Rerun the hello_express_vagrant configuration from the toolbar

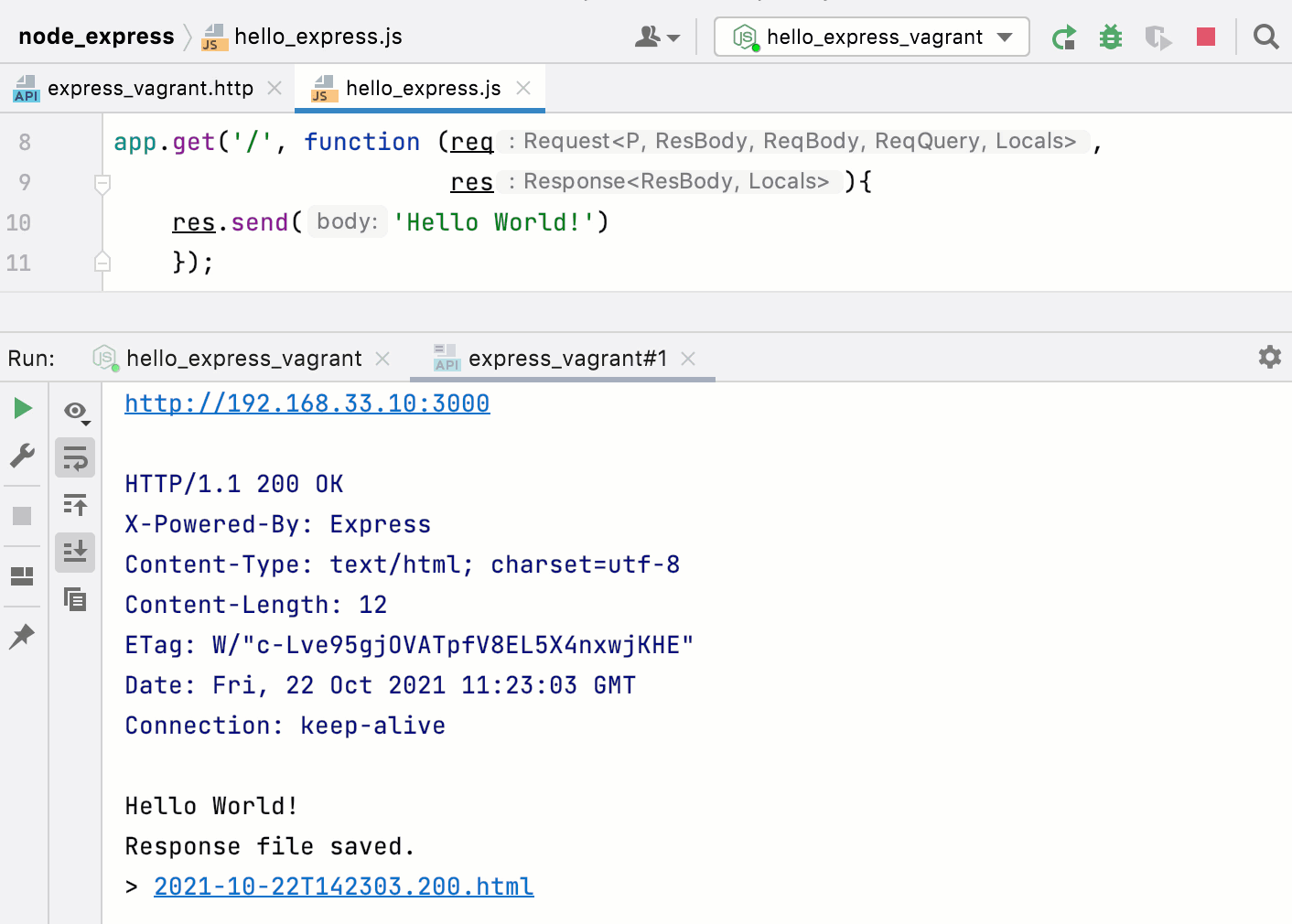click(1064, 37)
